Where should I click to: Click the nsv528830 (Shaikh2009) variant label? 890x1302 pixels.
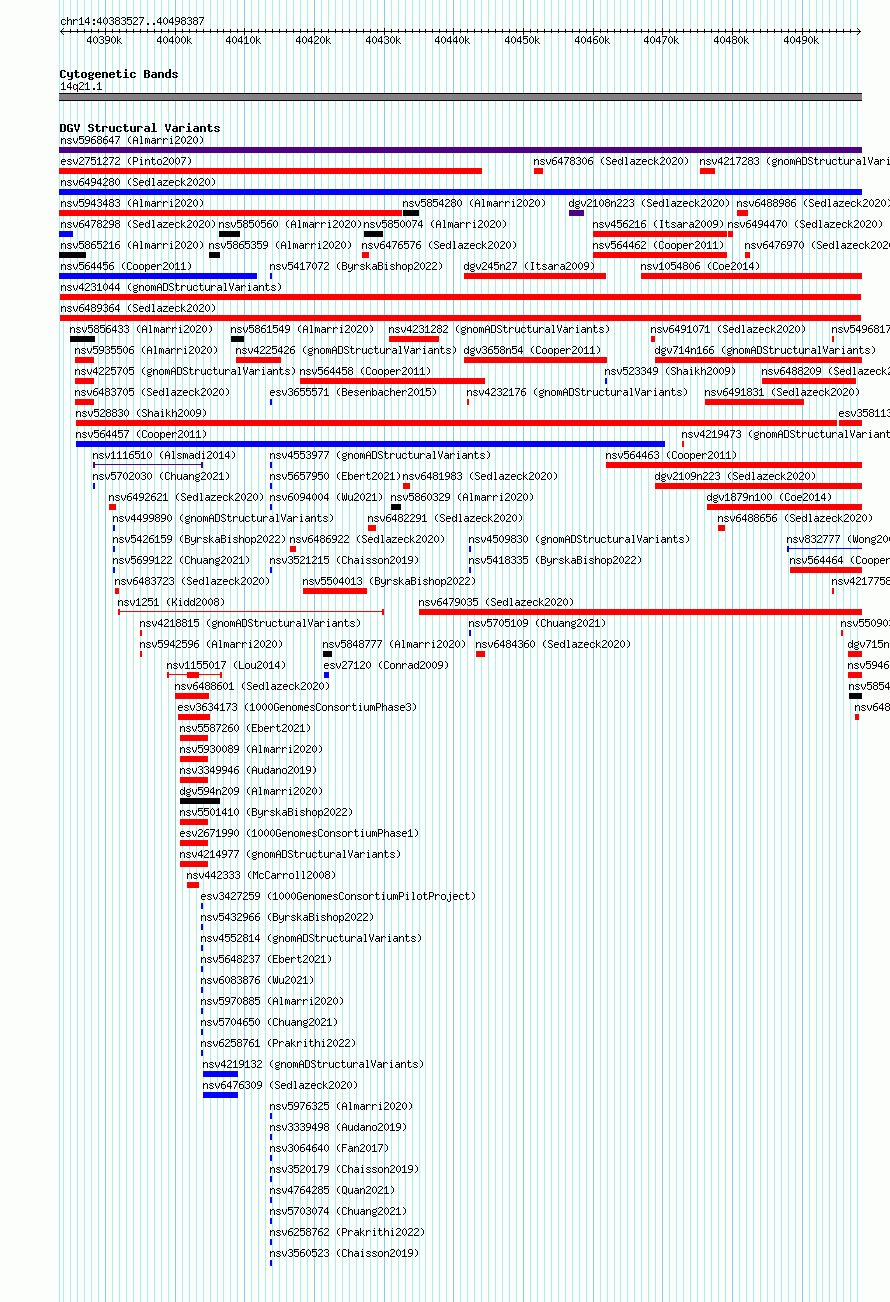140,413
